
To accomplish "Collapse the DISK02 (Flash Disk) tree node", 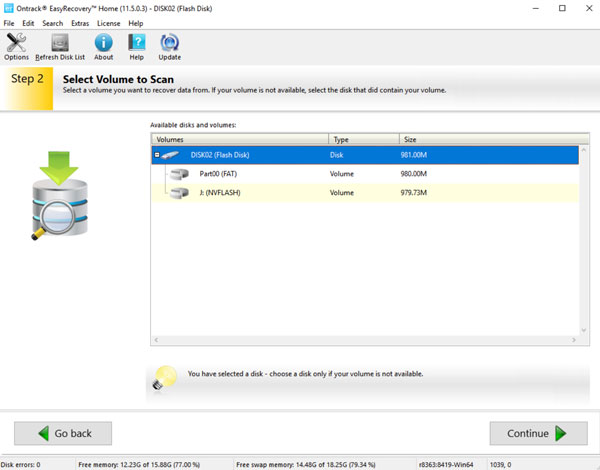I will (x=157, y=155).
